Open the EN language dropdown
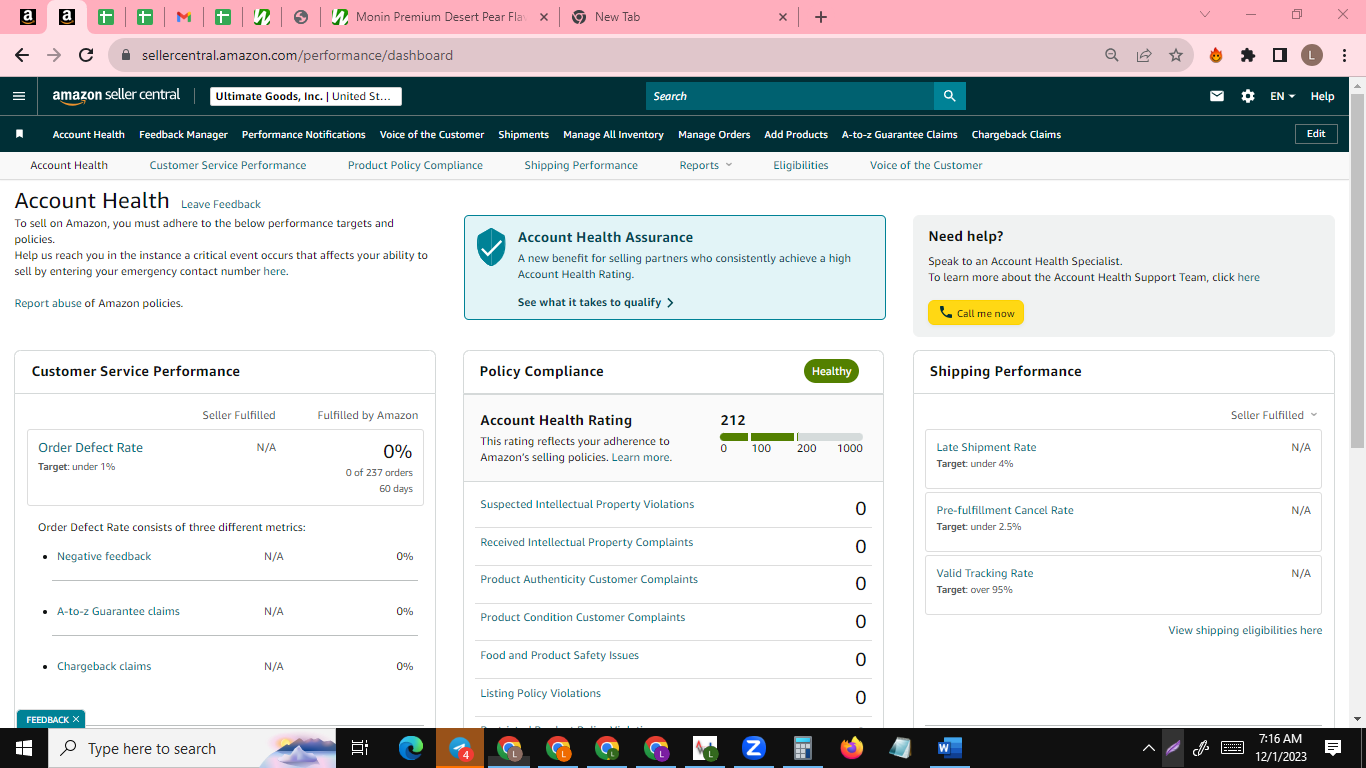 pyautogui.click(x=1282, y=96)
